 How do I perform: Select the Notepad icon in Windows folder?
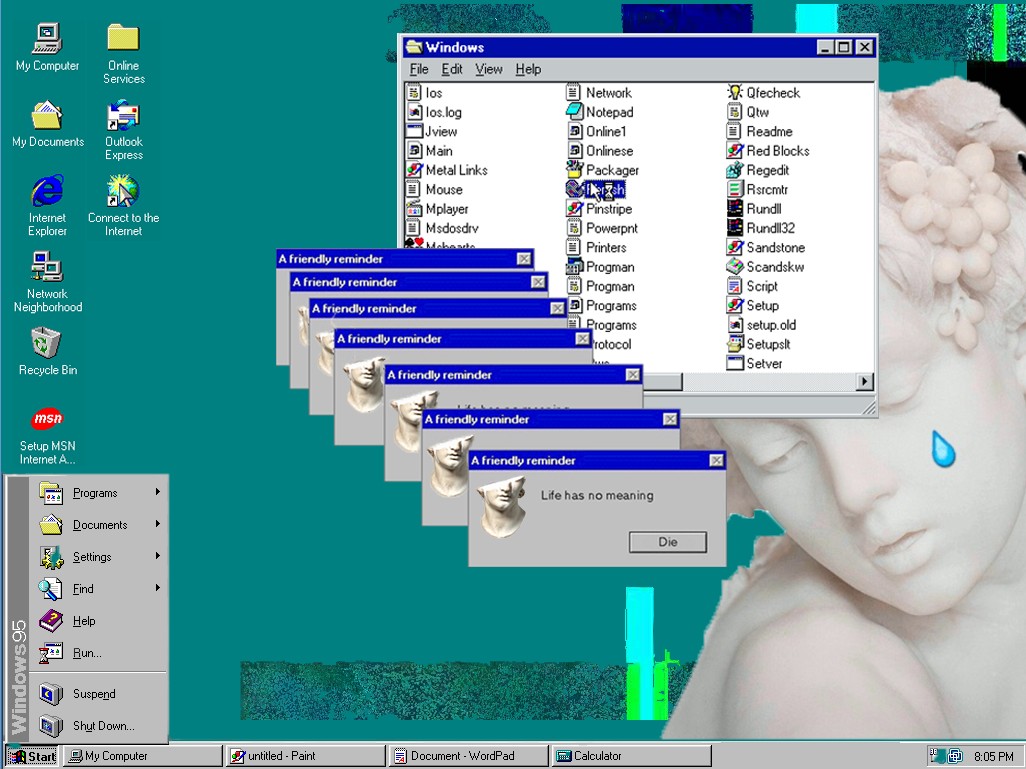(574, 112)
